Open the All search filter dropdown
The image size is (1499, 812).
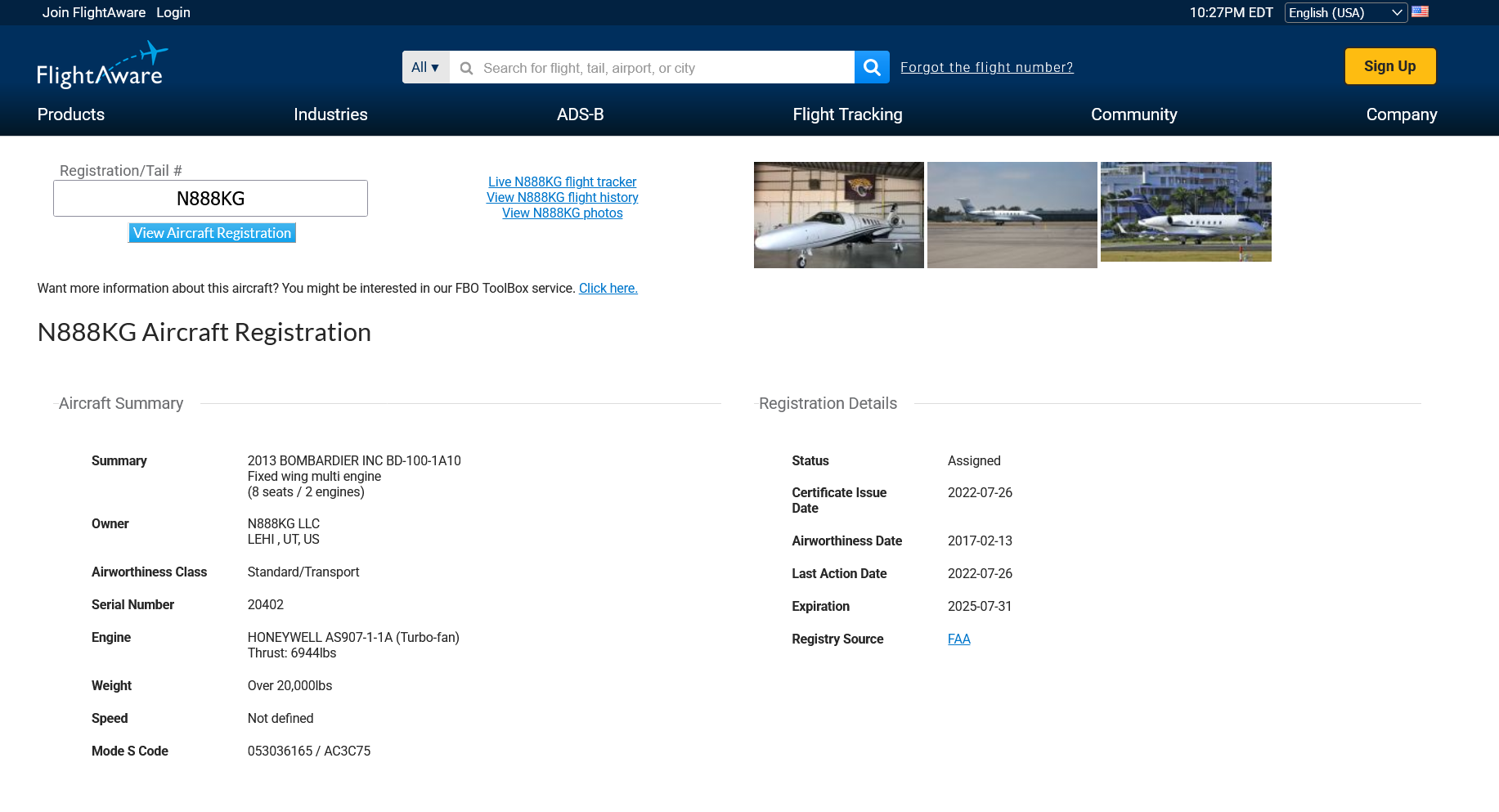click(425, 67)
